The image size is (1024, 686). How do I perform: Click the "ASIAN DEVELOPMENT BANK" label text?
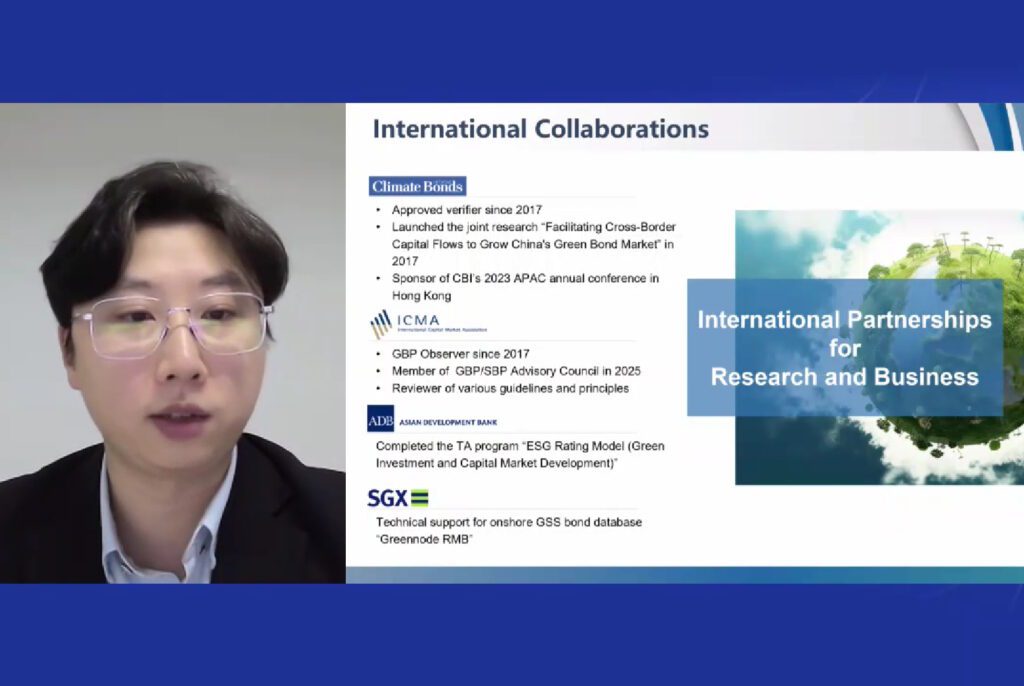coord(448,423)
